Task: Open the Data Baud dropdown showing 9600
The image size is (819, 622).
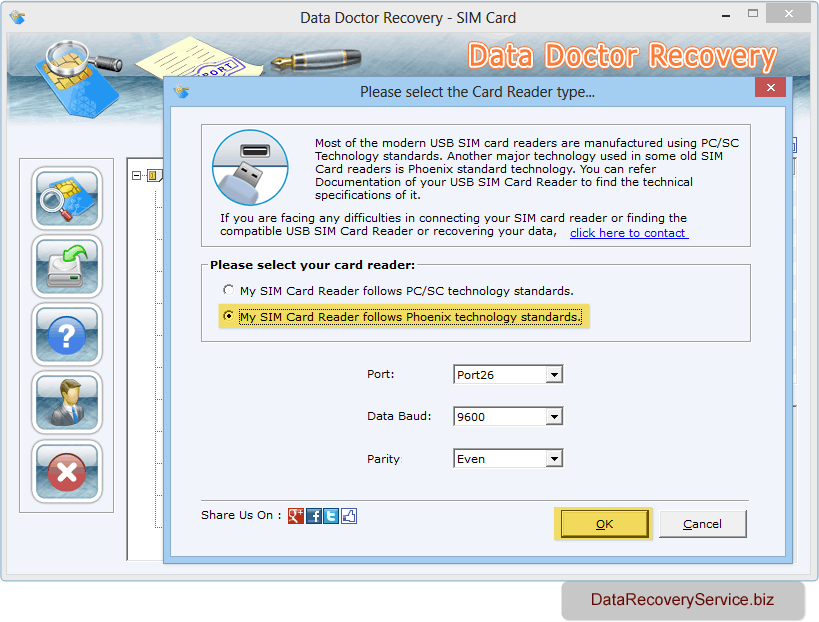Action: (554, 417)
